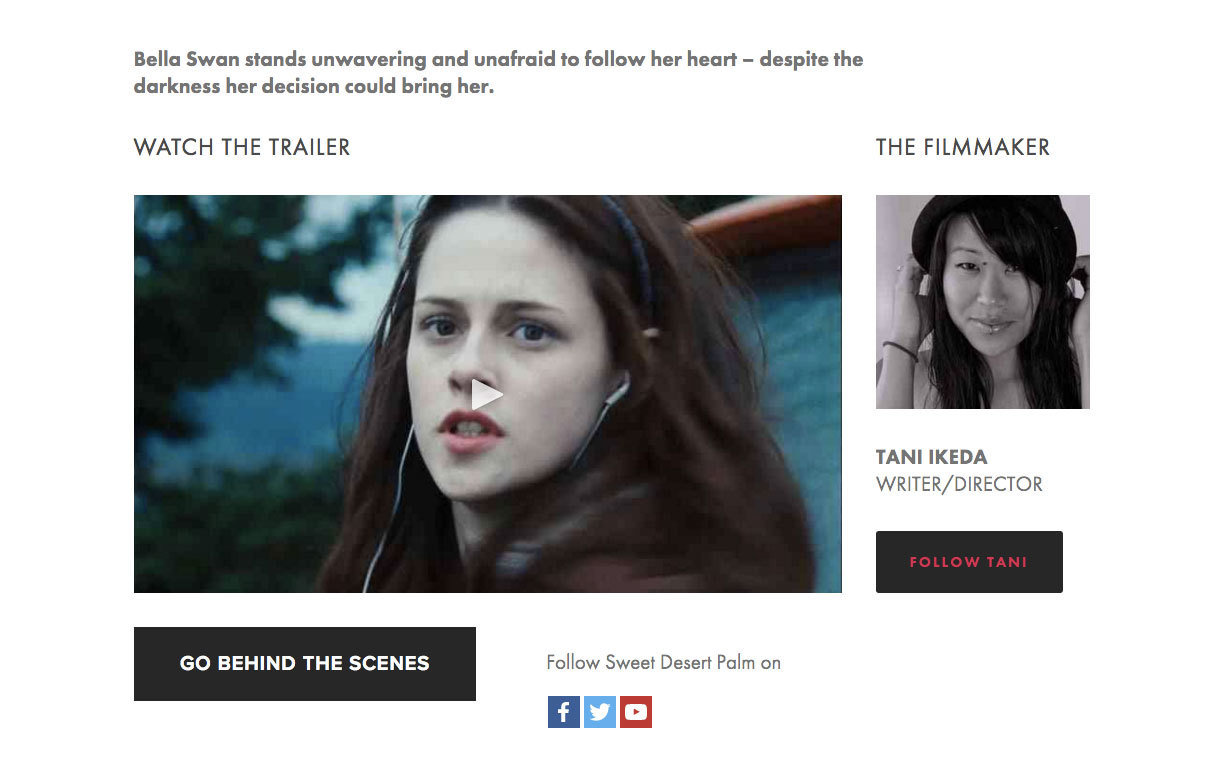Viewport: 1223px width, 773px height.
Task: Open the Facebook page icon
Action: pos(564,712)
